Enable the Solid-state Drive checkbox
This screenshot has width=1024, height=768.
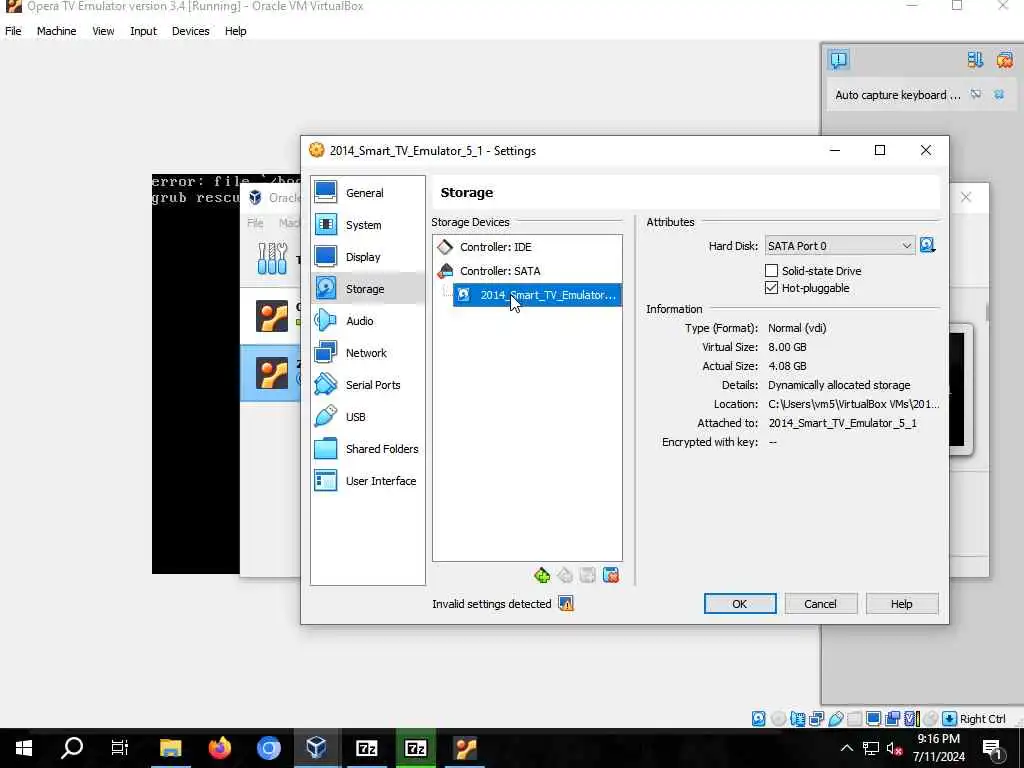[771, 270]
